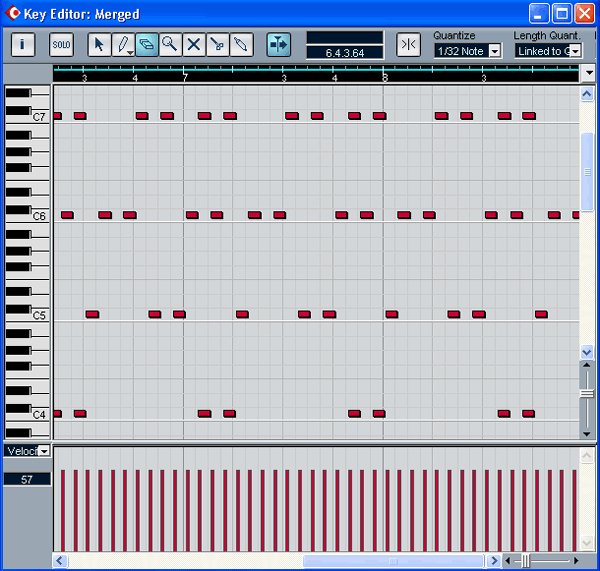Click the horizontal zoom out arrow

click(x=508, y=561)
